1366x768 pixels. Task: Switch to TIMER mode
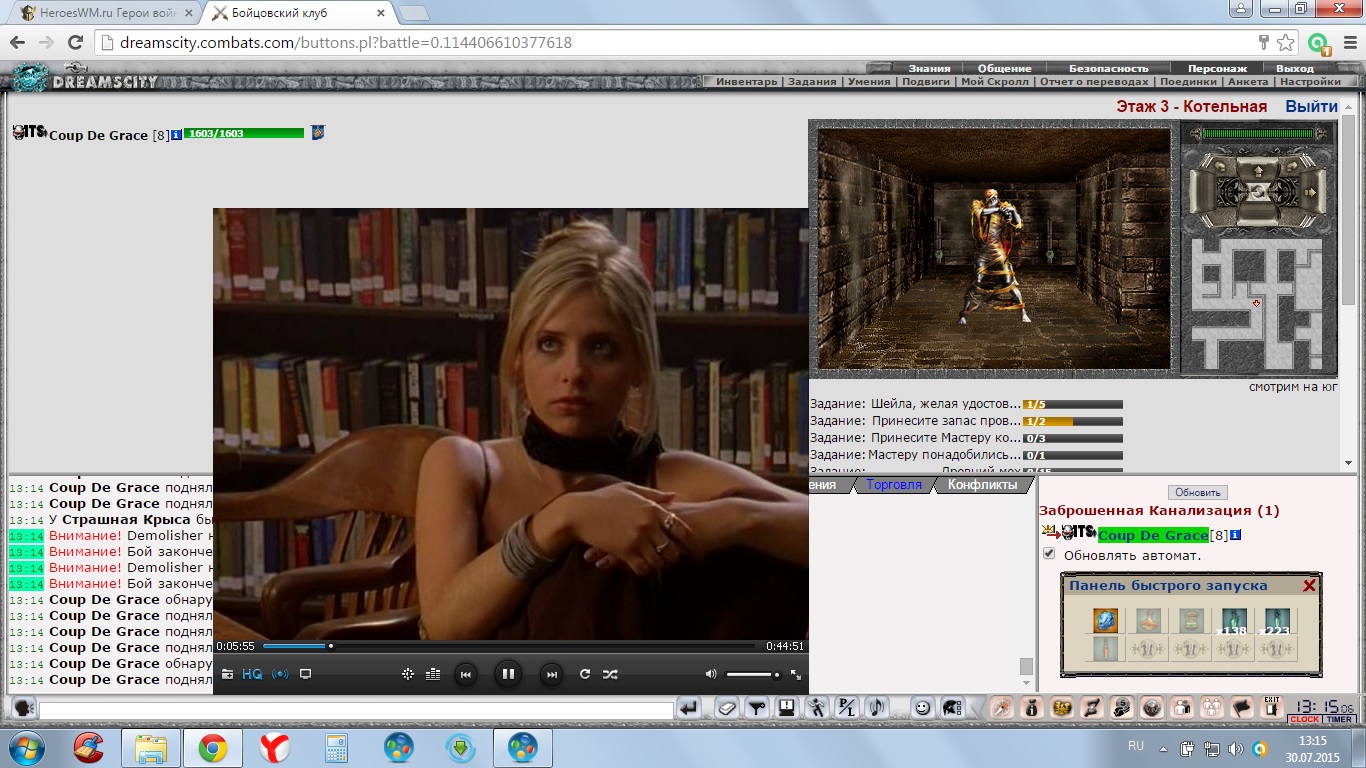[x=1339, y=719]
